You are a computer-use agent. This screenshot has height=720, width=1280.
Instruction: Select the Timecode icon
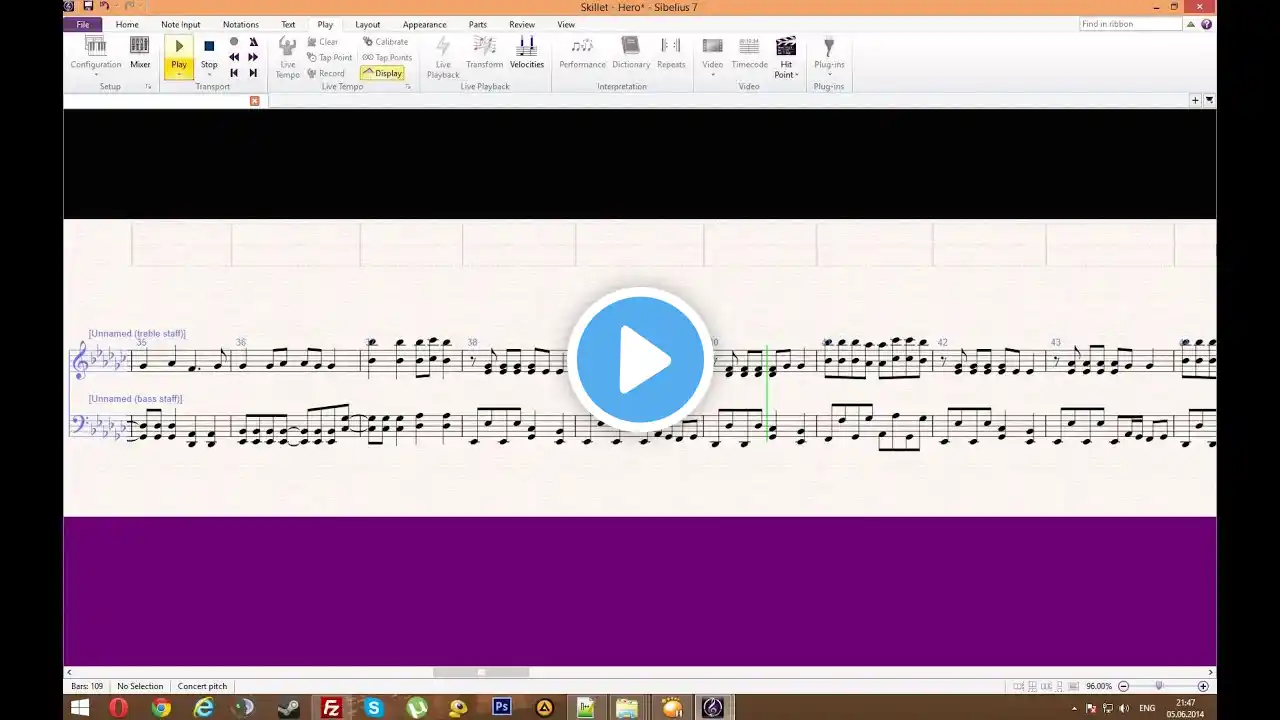(x=749, y=53)
